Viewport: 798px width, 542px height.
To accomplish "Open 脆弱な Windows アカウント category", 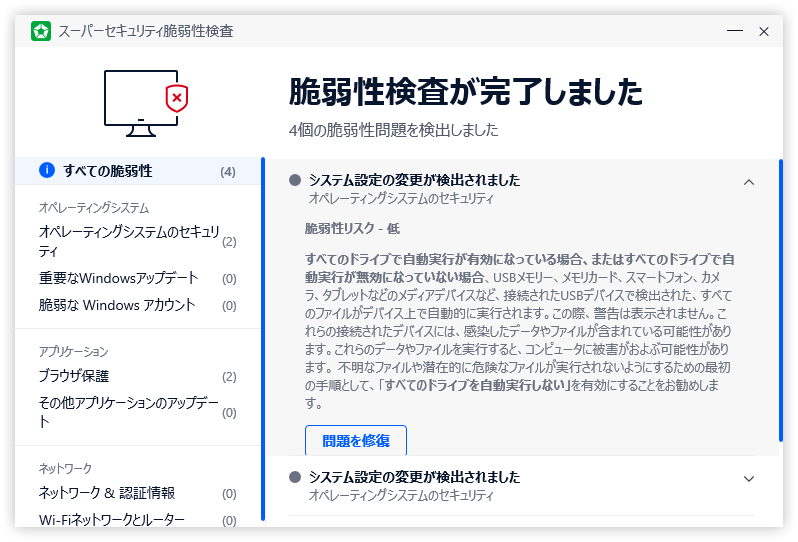I will [138, 305].
